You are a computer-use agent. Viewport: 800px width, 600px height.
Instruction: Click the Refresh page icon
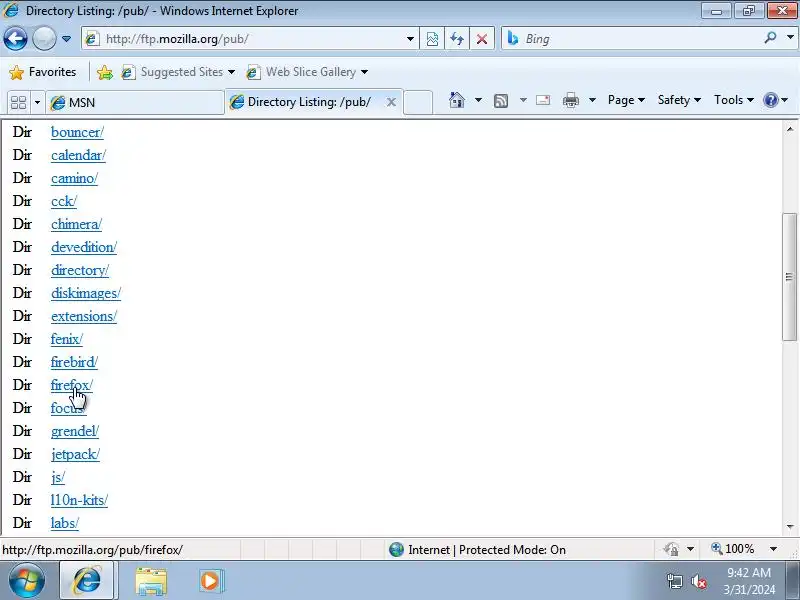[x=457, y=39]
